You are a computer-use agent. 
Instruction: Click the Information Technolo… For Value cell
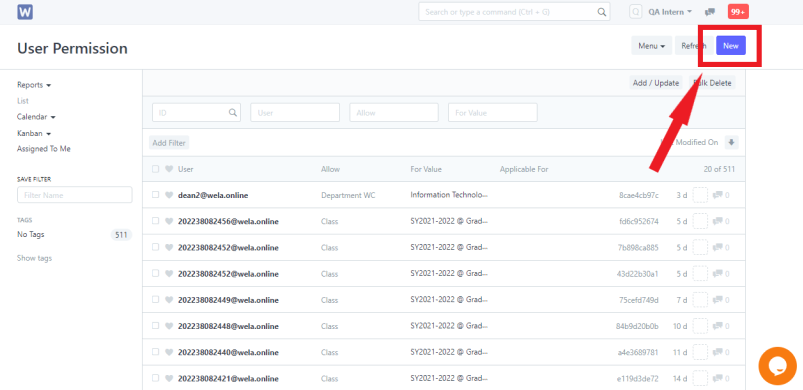point(449,195)
